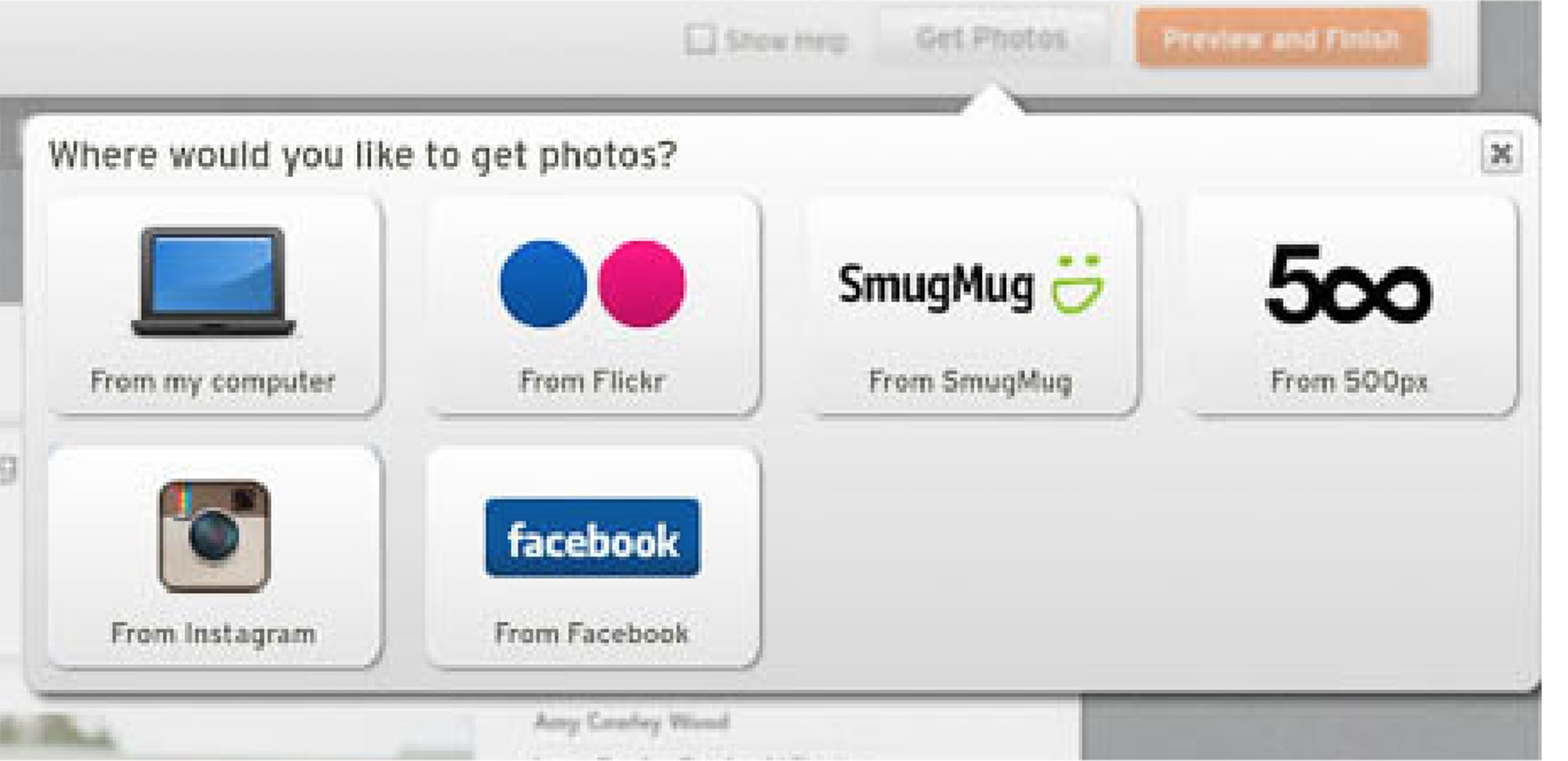Viewport: 1568px width, 761px height.
Task: Click the 'From my computer' label
Action: 213,381
